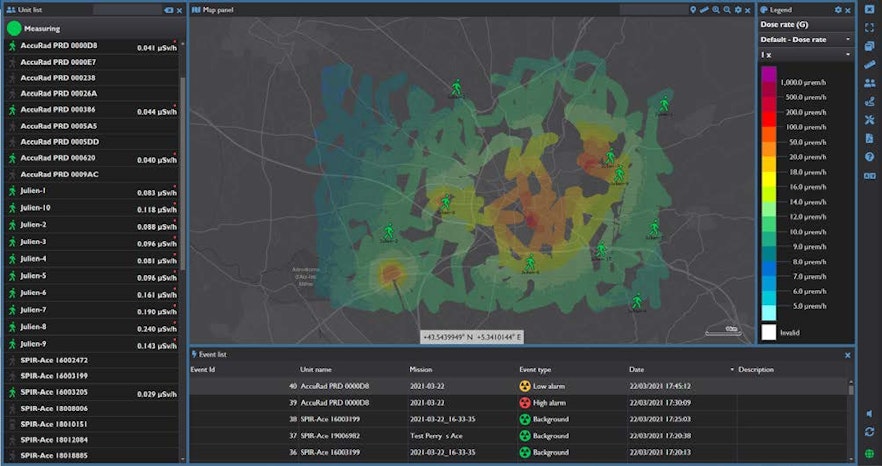Open the tools wrench icon in sidebar
This screenshot has width=882, height=466.
[869, 120]
